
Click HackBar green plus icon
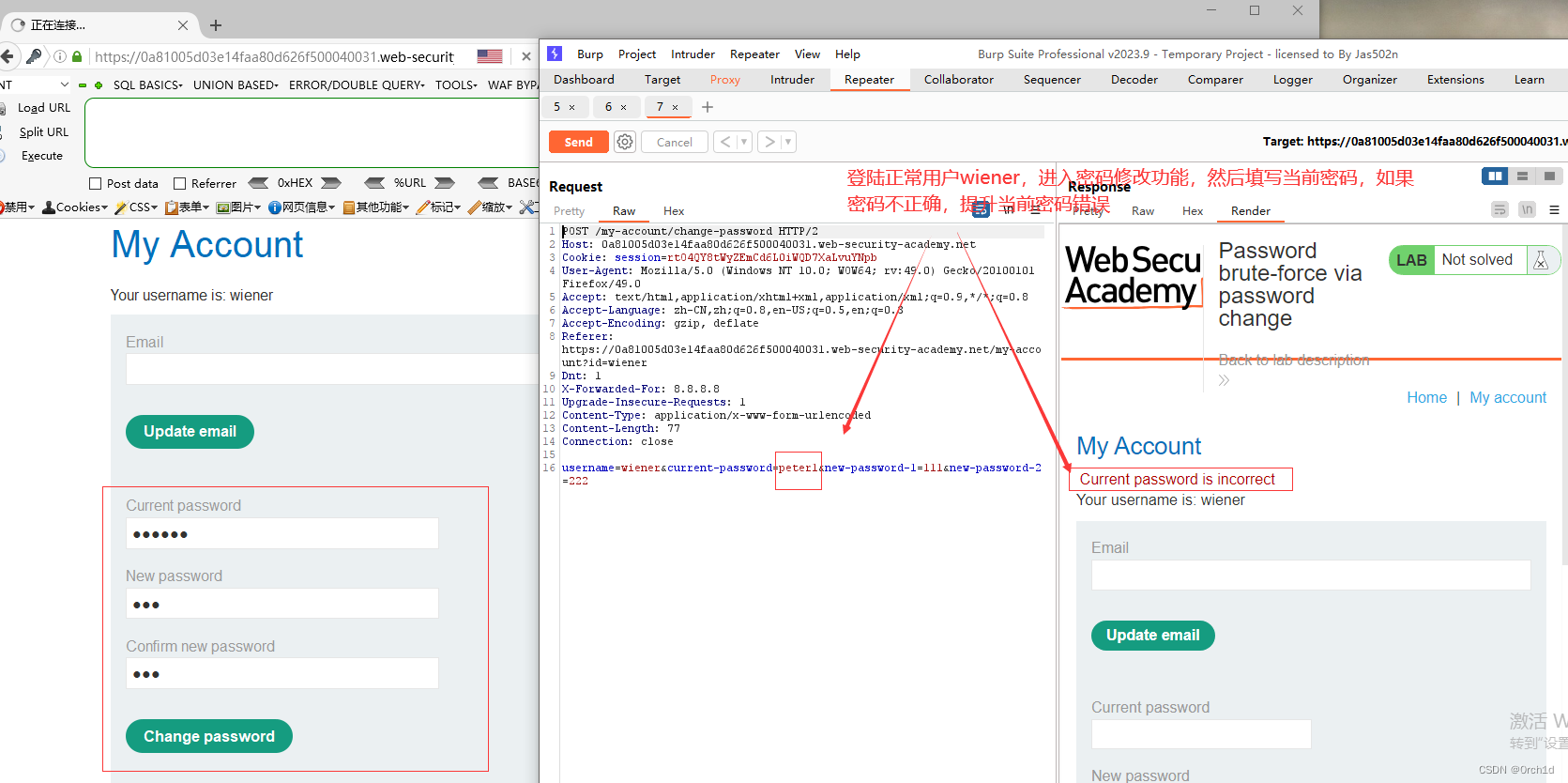point(99,84)
